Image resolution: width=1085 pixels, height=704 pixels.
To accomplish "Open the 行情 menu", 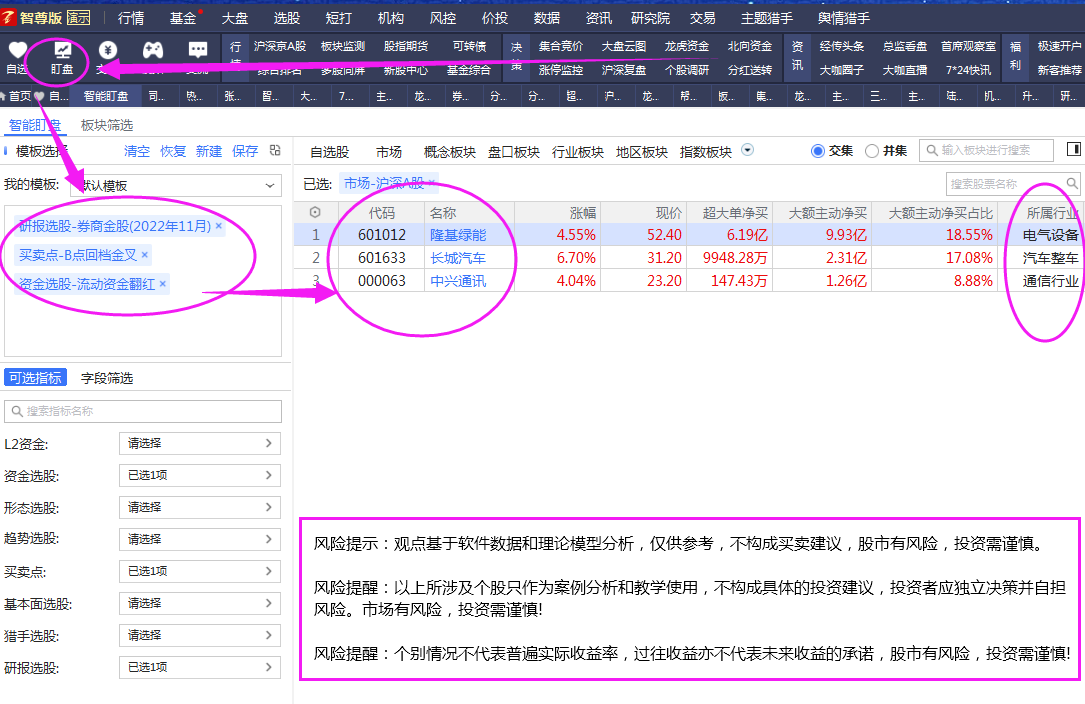I will [x=131, y=18].
